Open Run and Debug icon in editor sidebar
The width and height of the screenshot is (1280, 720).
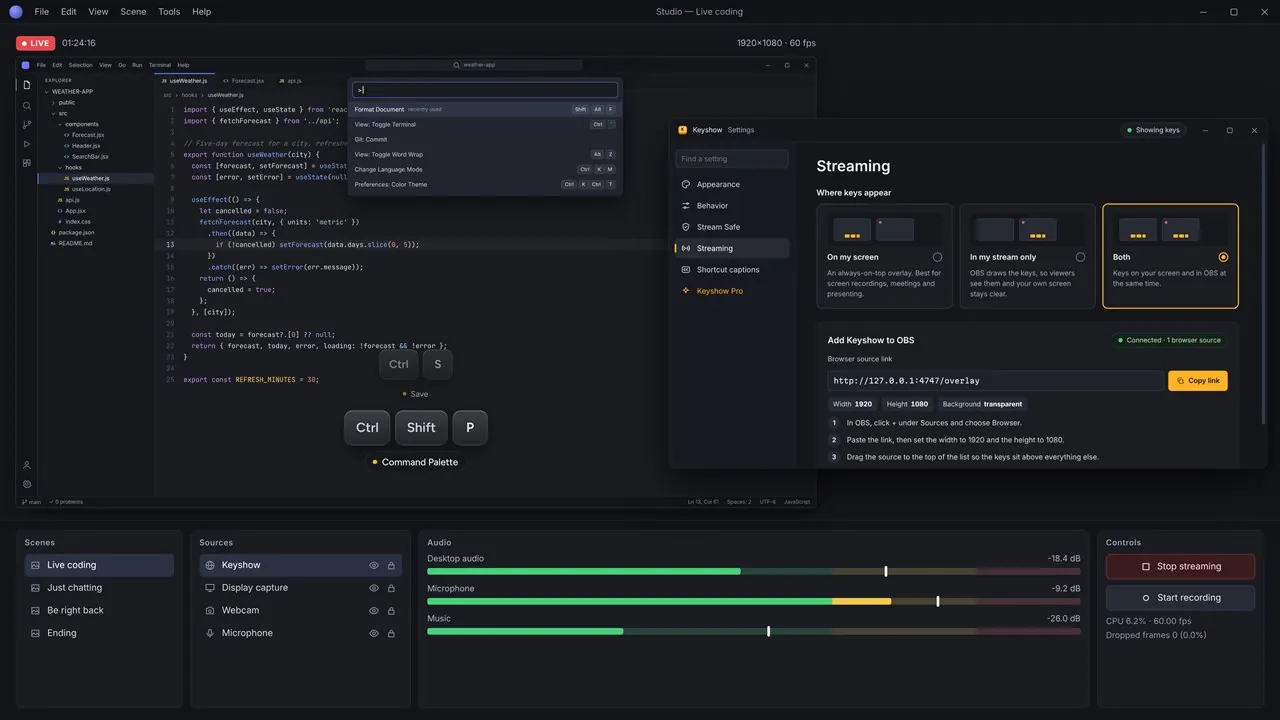coord(27,143)
